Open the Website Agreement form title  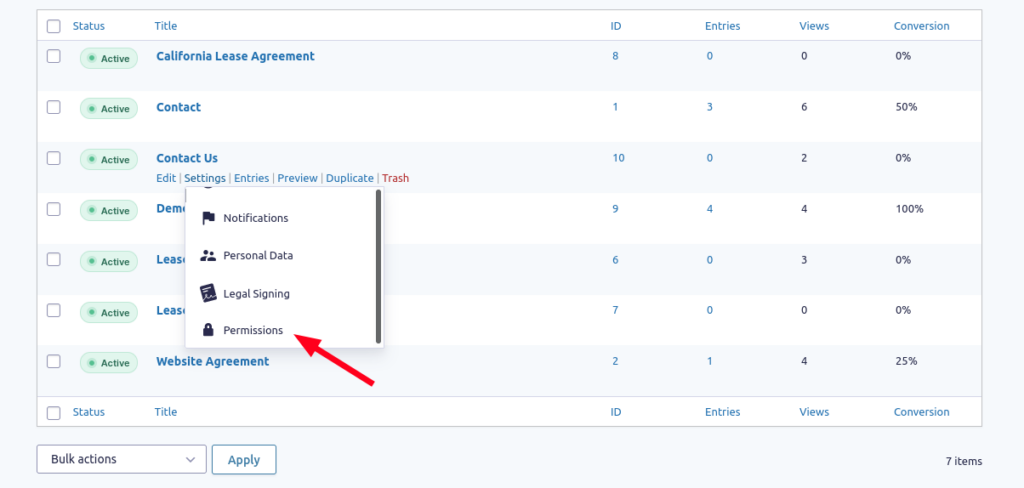[x=212, y=361]
